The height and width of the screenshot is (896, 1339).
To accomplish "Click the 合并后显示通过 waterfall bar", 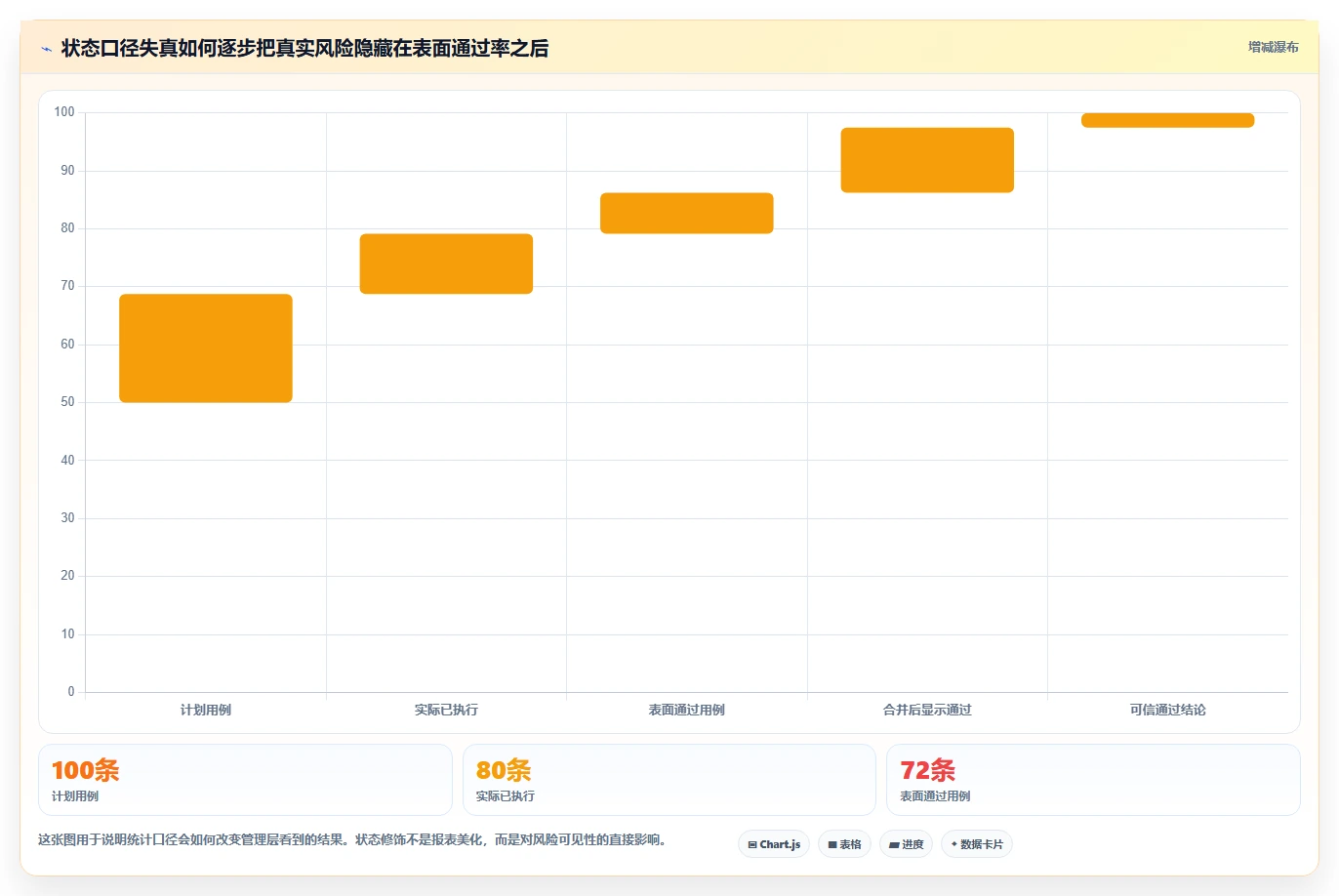I will tap(927, 160).
